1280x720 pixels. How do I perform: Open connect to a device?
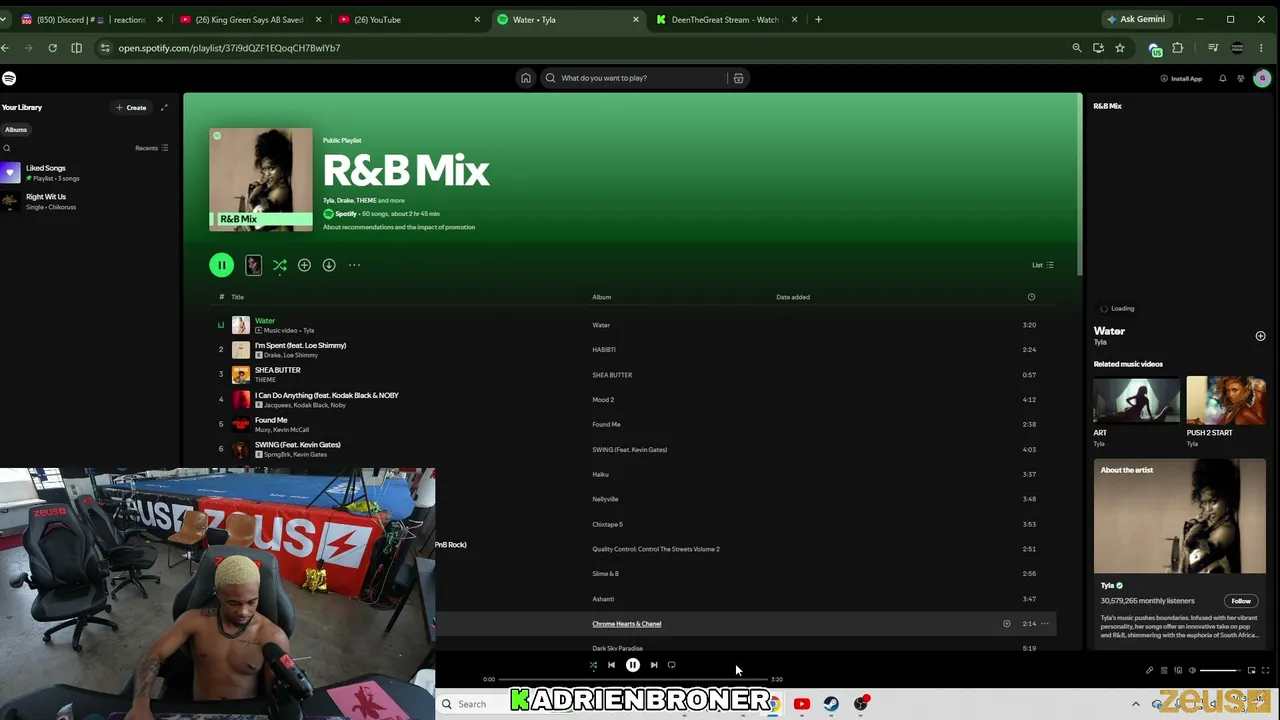(1178, 670)
